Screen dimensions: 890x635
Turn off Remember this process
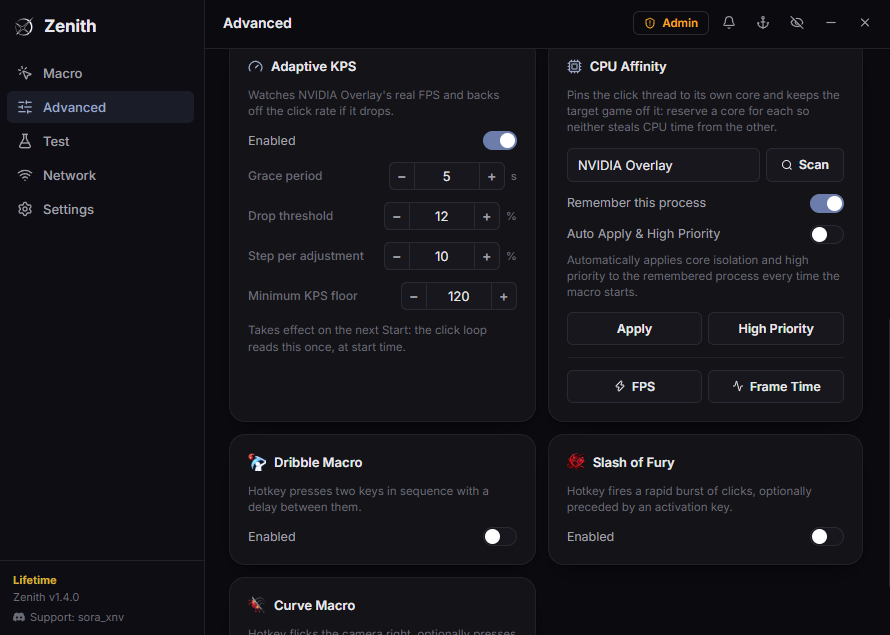coord(826,203)
